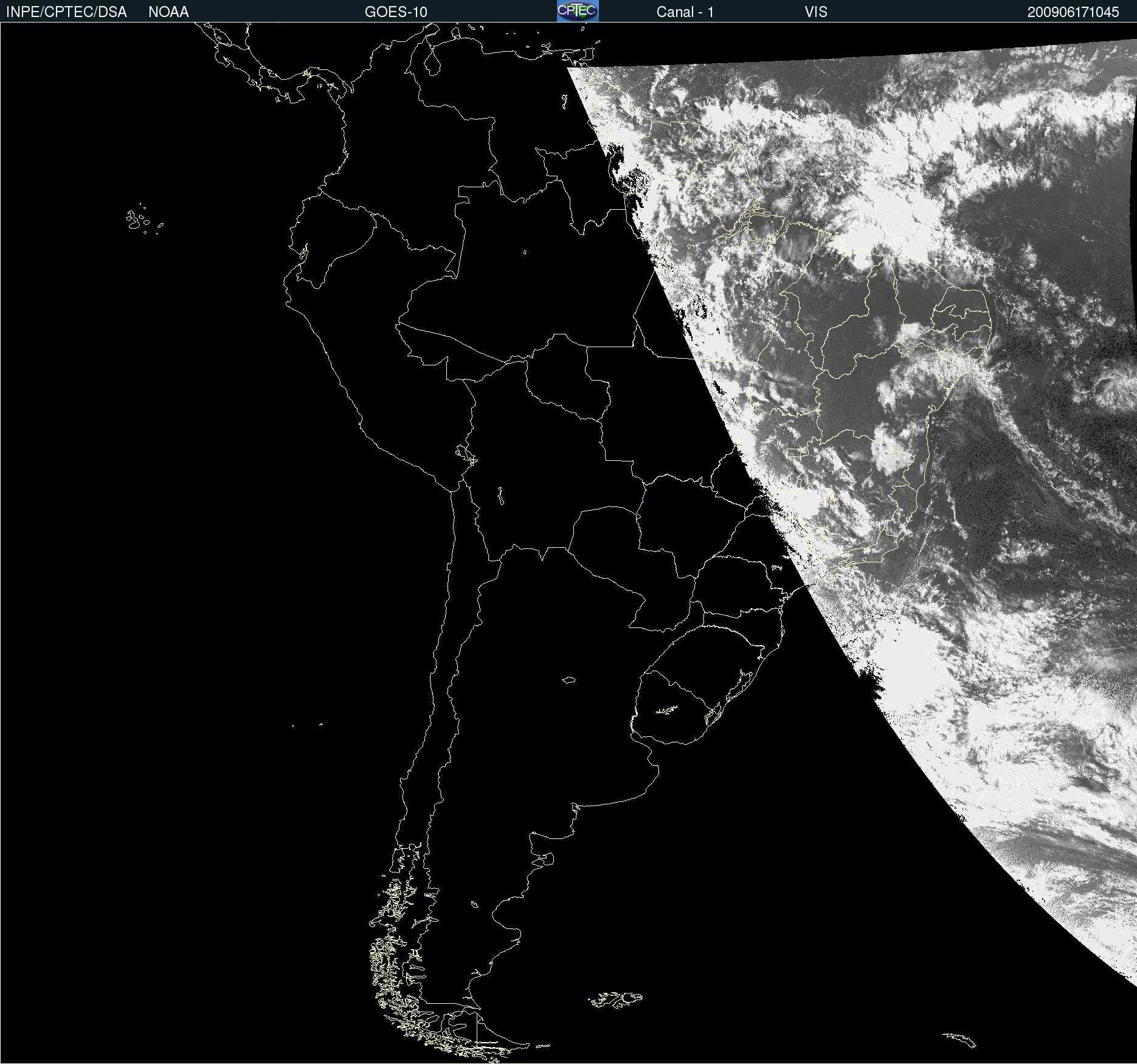Screen dimensions: 1137x1064
Task: Click the 'VIS' channel label
Action: click(816, 12)
